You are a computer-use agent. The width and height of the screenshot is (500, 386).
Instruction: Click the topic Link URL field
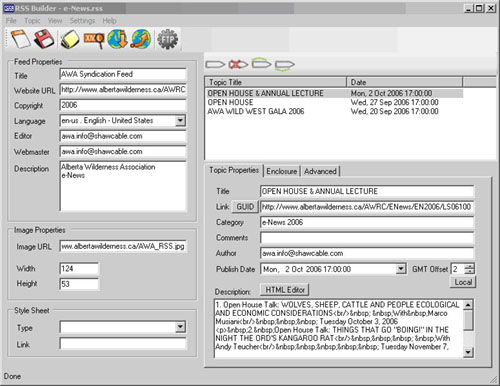(x=367, y=207)
